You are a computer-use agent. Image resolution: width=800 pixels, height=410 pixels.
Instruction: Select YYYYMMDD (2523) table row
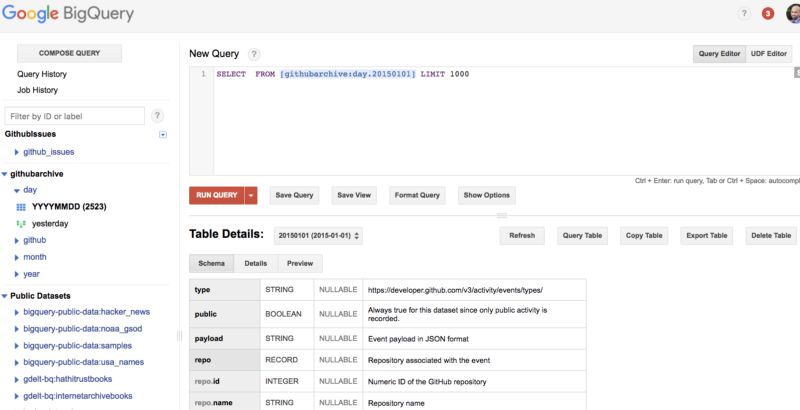pos(69,207)
